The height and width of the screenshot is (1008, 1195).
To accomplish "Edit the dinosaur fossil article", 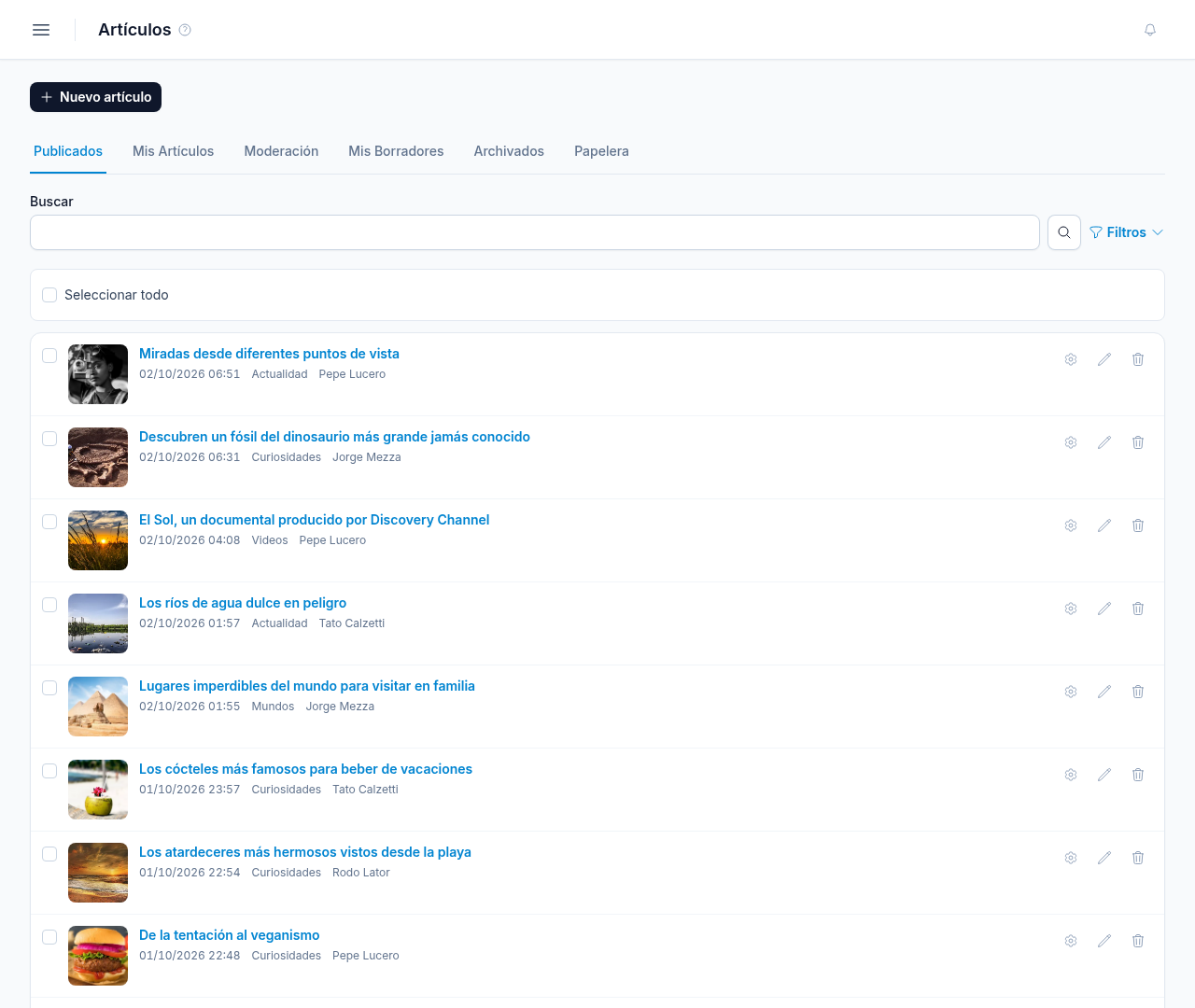I will tap(1104, 442).
